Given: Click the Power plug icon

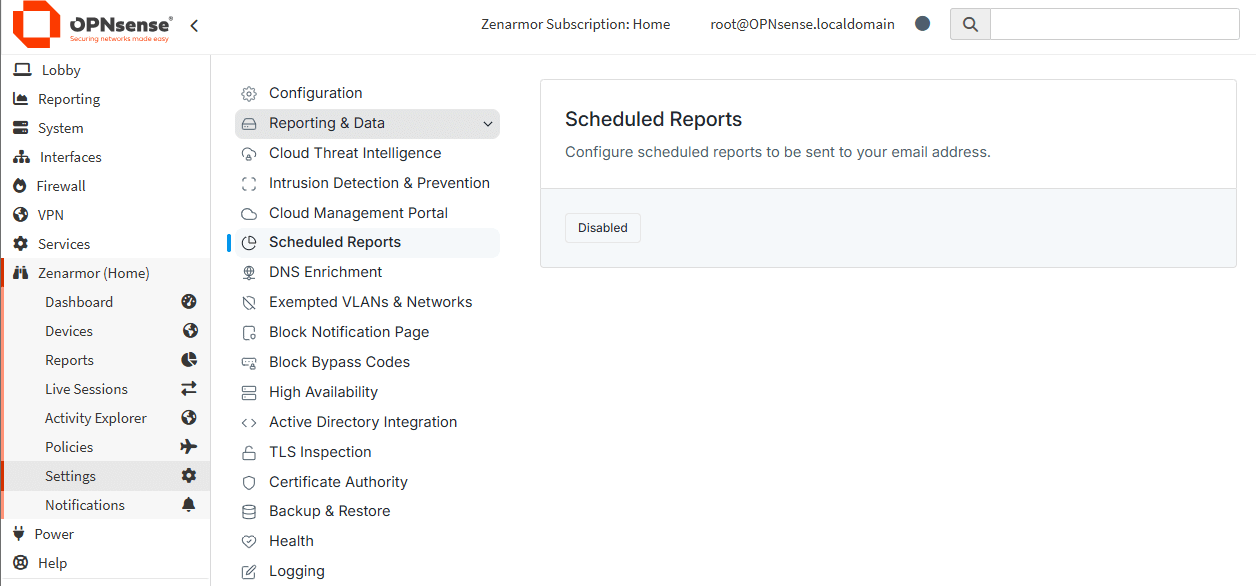Looking at the screenshot, I should [x=18, y=533].
